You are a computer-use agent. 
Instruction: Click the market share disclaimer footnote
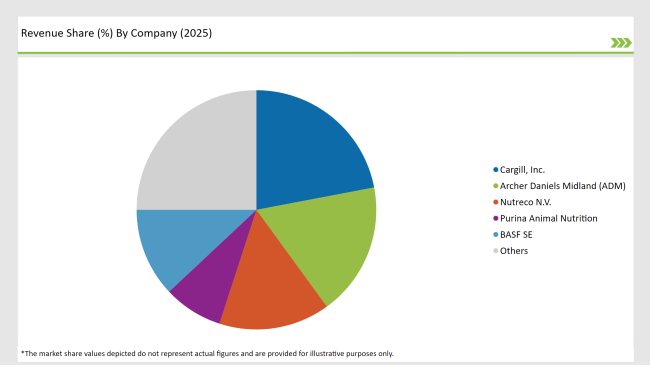coord(207,353)
